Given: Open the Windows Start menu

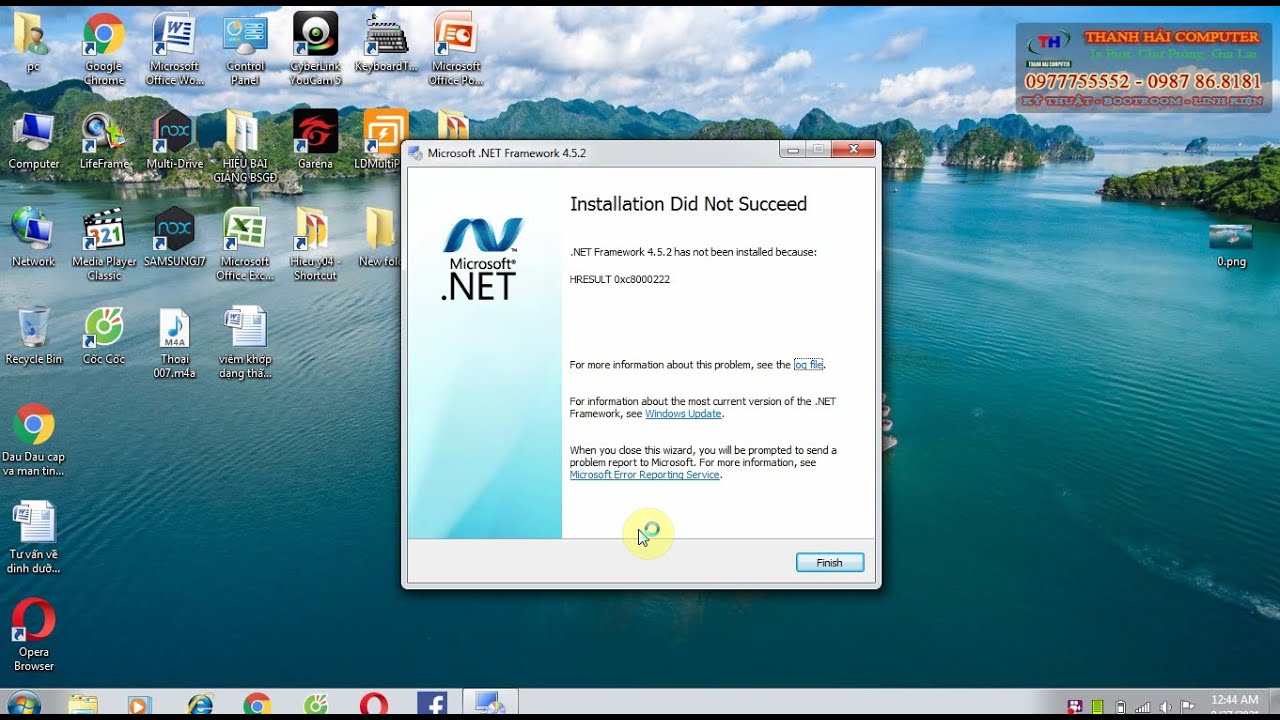Looking at the screenshot, I should 24,705.
